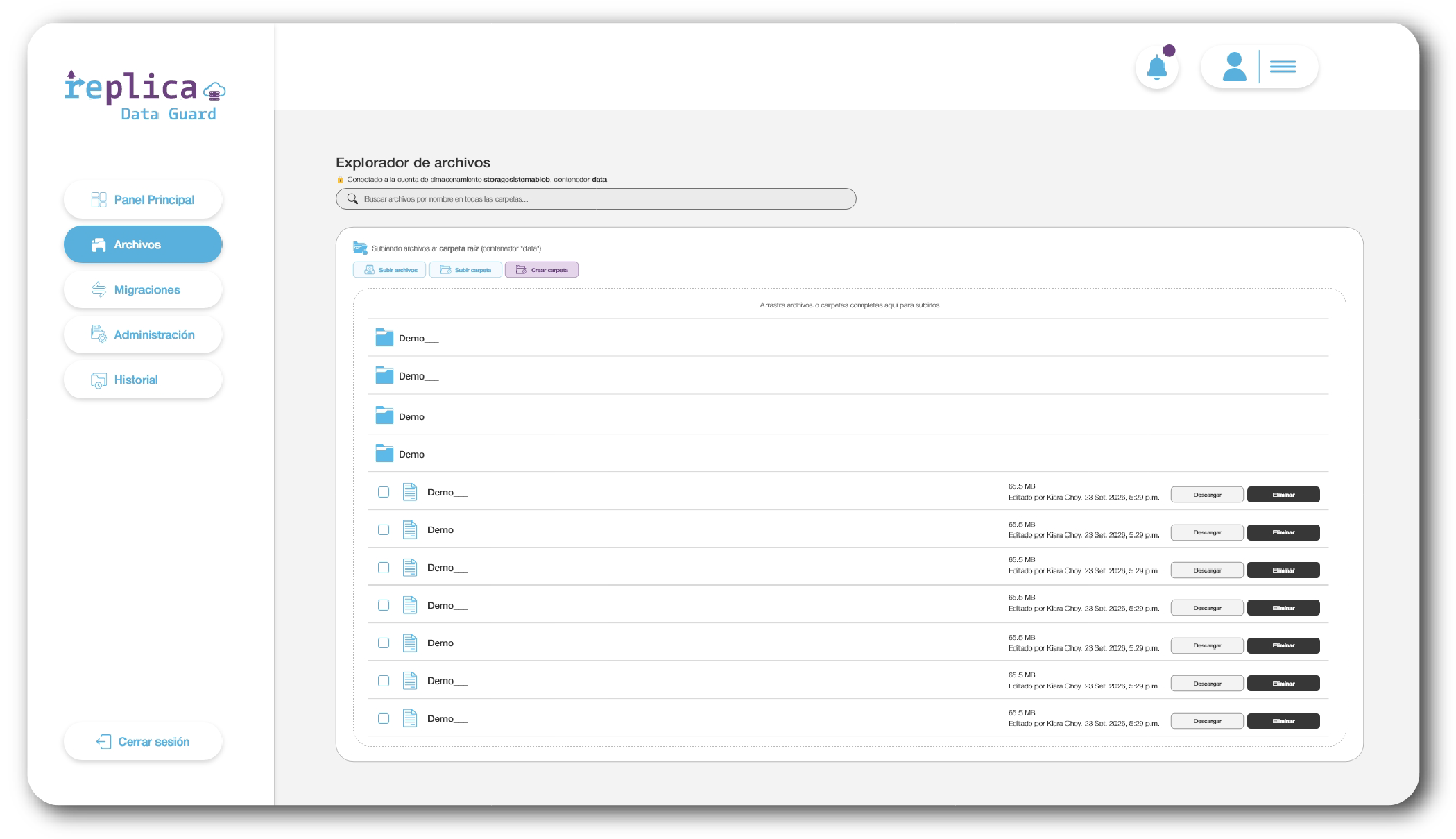Click Descargar on the first file row

1207,495
